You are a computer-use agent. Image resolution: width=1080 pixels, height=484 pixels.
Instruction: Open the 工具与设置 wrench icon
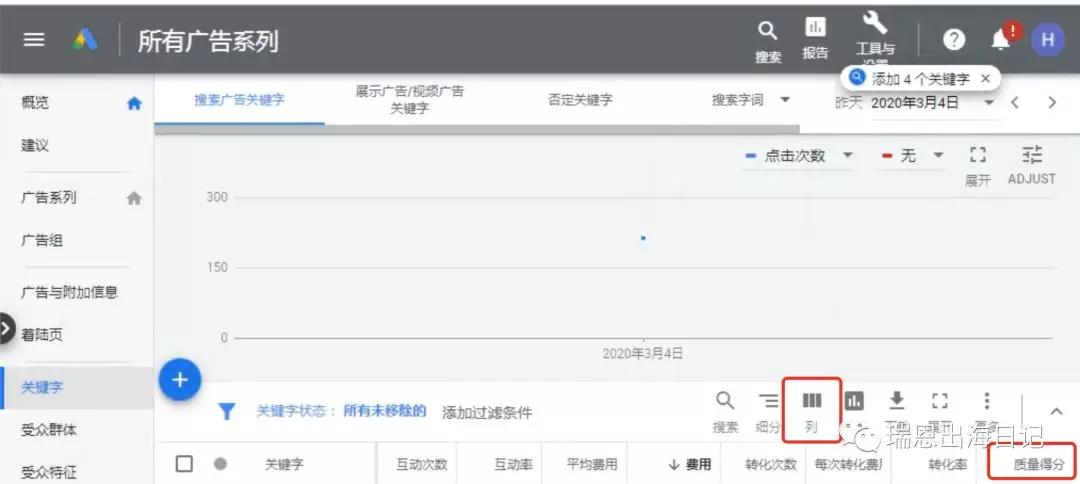(x=875, y=24)
